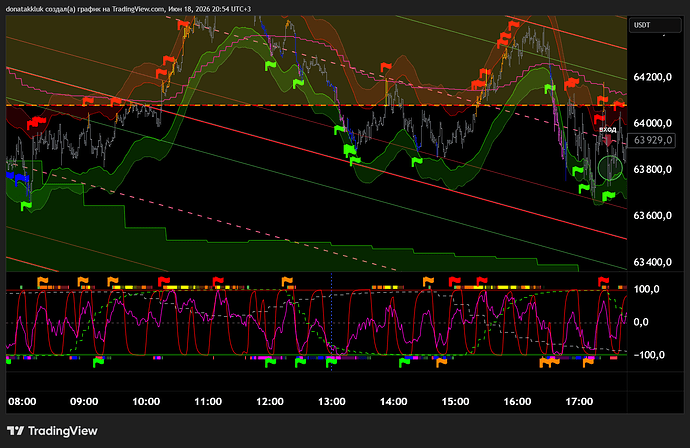The width and height of the screenshot is (690, 448).
Task: Click the -100,0 oscillator scale label
Action: click(649, 355)
